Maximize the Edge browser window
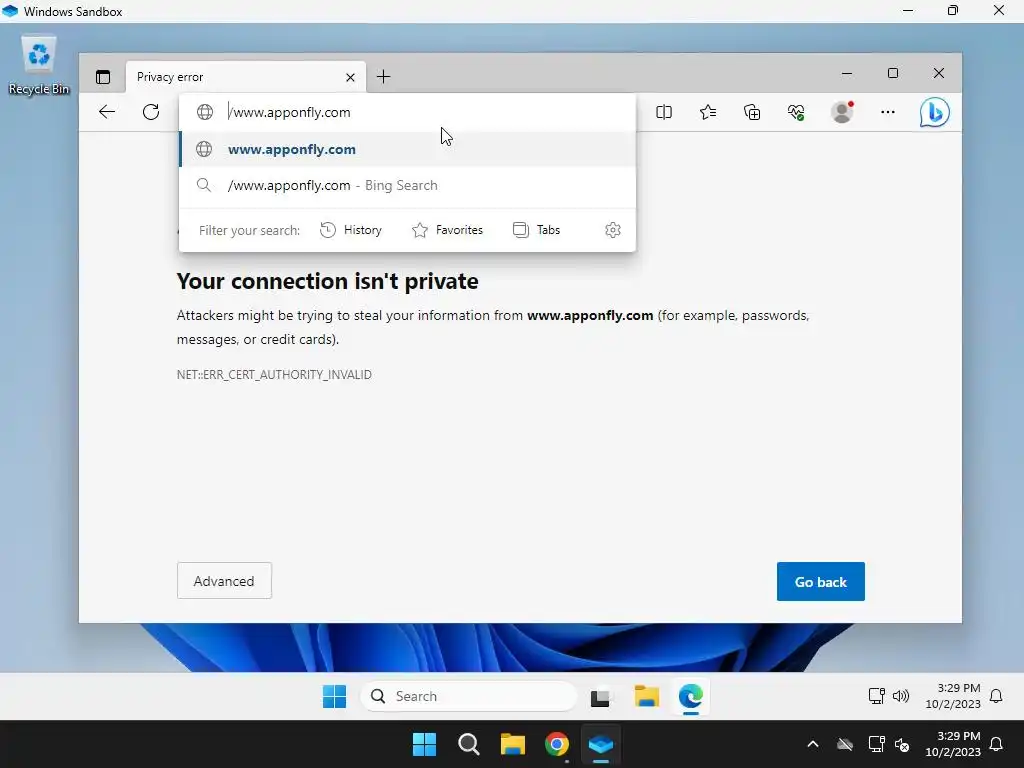This screenshot has height=768, width=1024. (893, 73)
